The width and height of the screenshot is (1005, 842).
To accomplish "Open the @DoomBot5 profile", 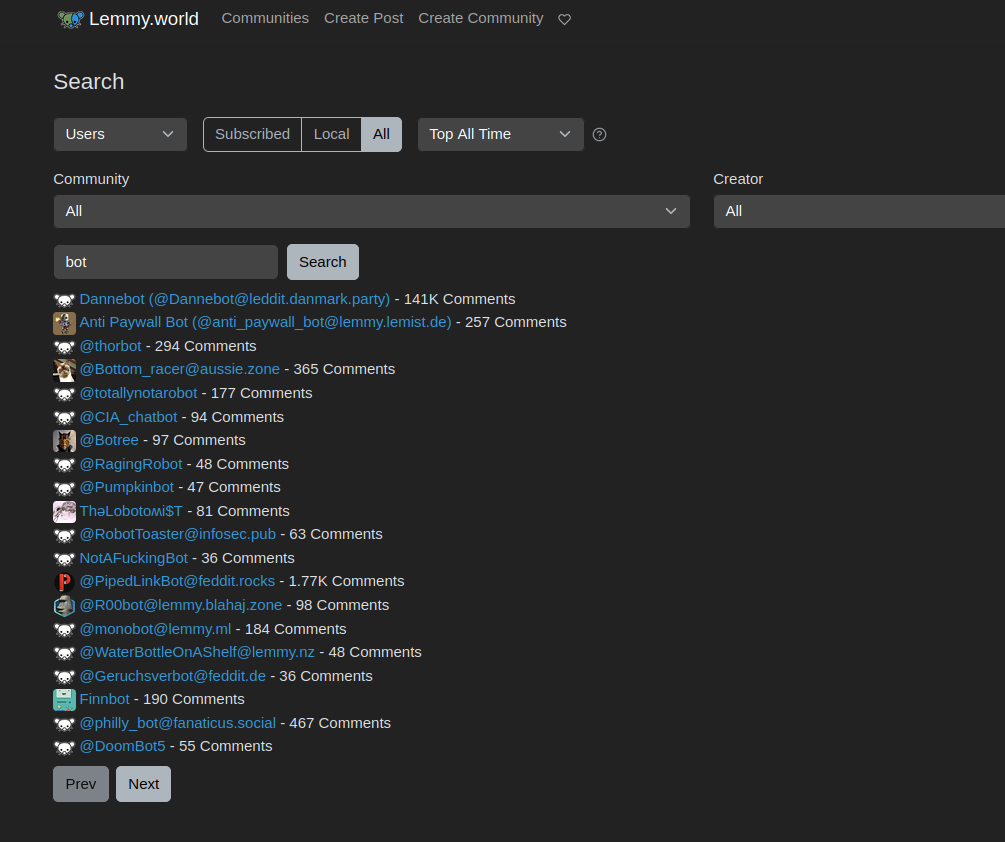I will click(x=122, y=747).
